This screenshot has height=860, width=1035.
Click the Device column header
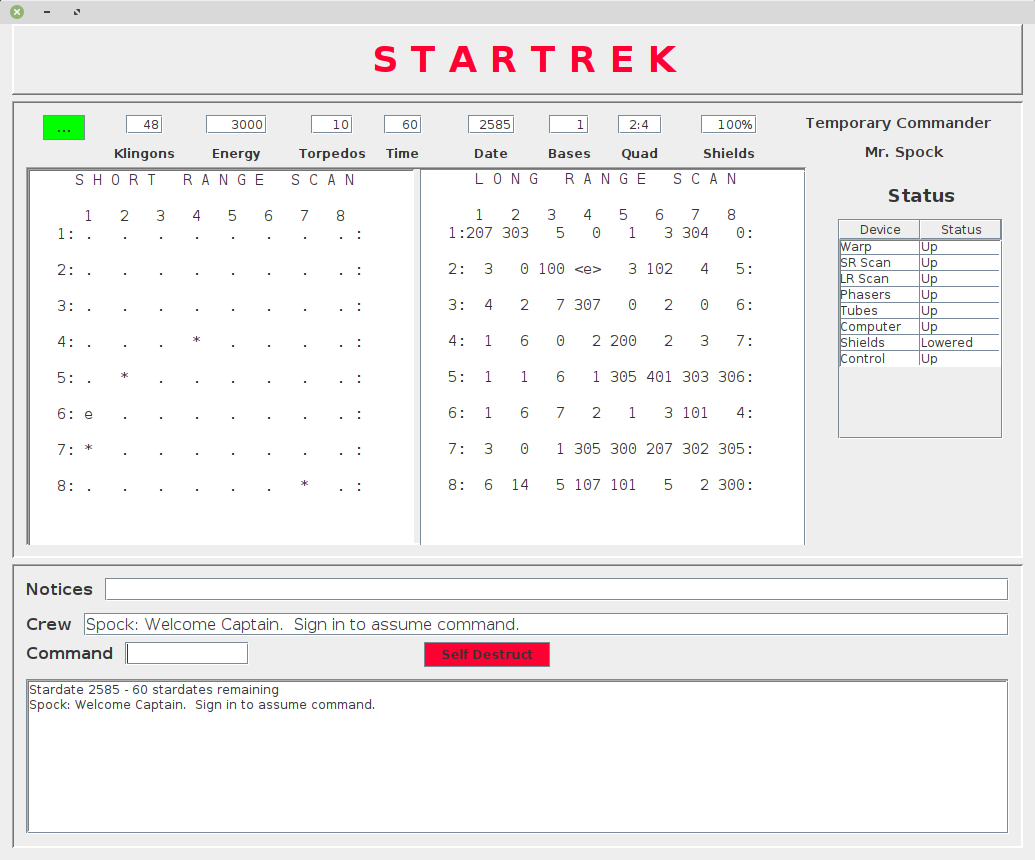click(x=879, y=229)
